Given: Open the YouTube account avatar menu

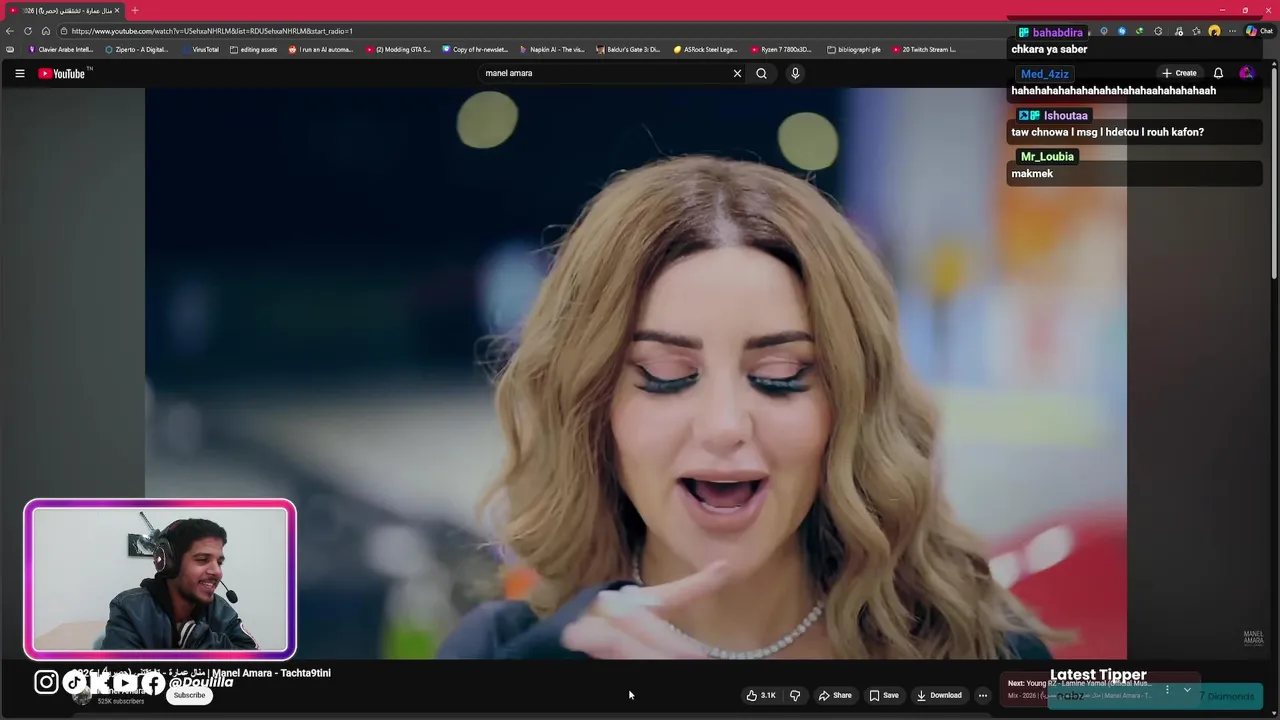Looking at the screenshot, I should (x=1246, y=73).
